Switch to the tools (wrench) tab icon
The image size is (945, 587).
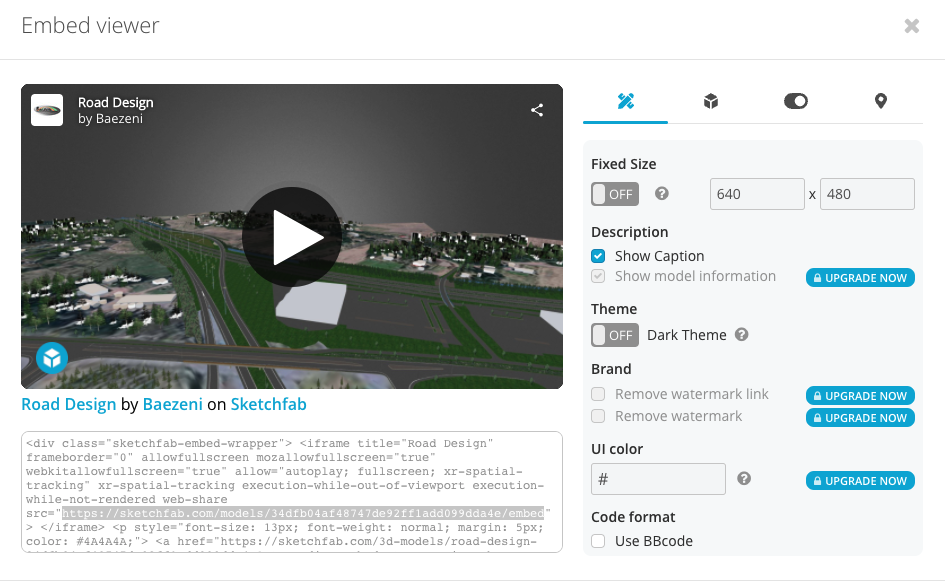(x=625, y=100)
